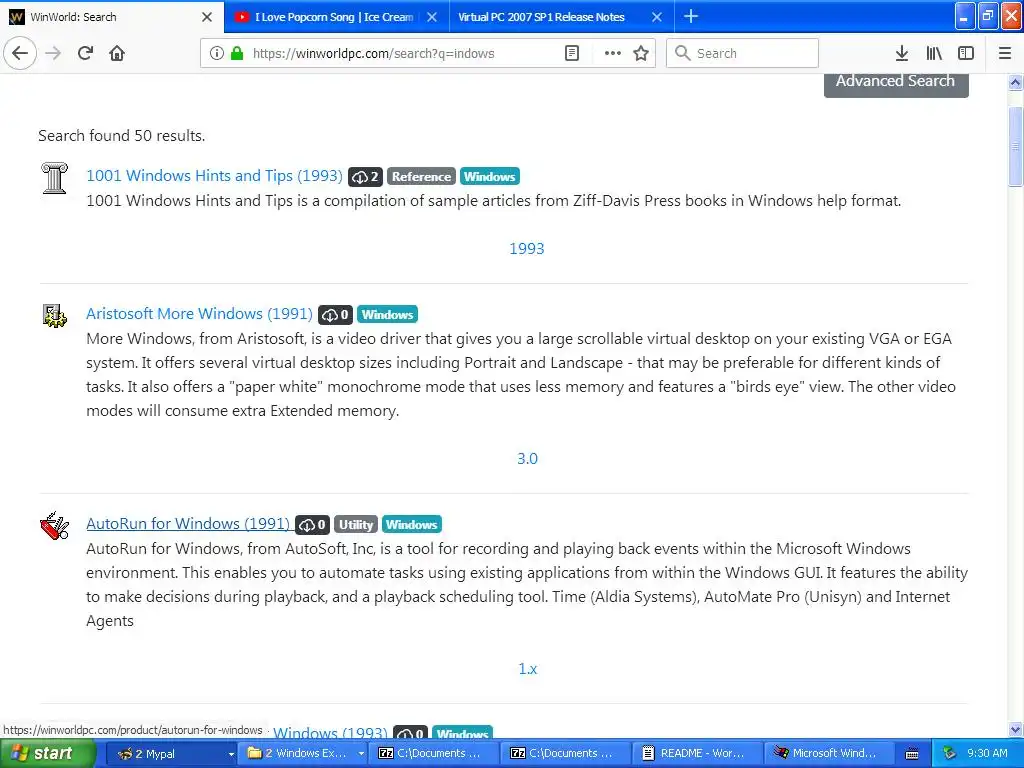The height and width of the screenshot is (768, 1024).
Task: Open the downloads panel
Action: (x=901, y=53)
